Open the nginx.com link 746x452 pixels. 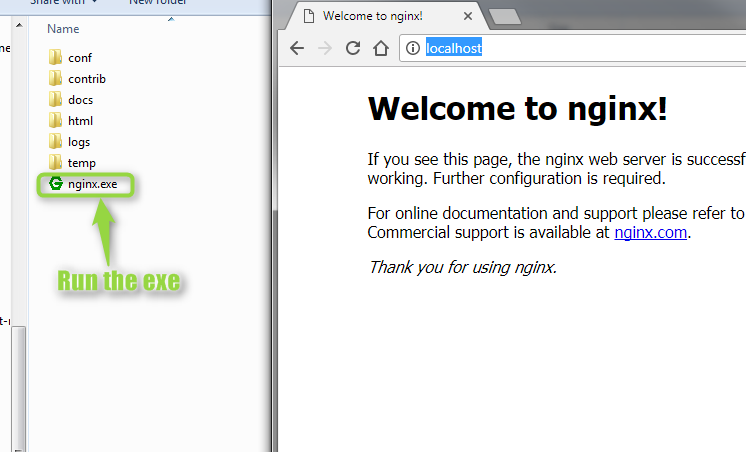tap(650, 232)
